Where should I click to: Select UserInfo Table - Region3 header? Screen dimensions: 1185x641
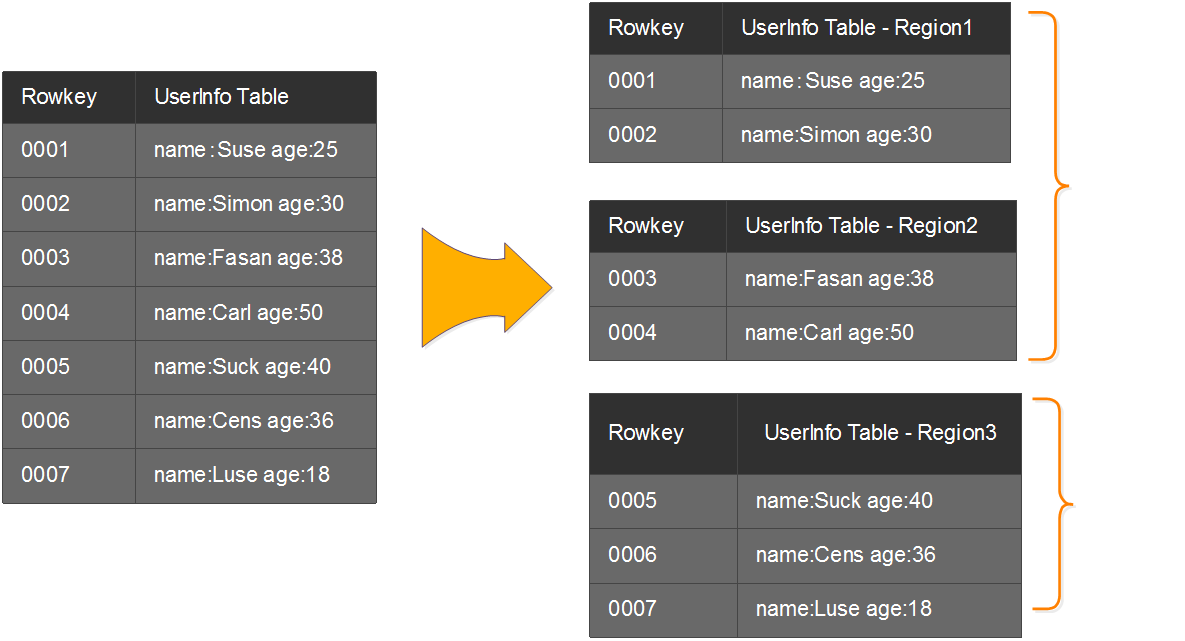coord(880,433)
